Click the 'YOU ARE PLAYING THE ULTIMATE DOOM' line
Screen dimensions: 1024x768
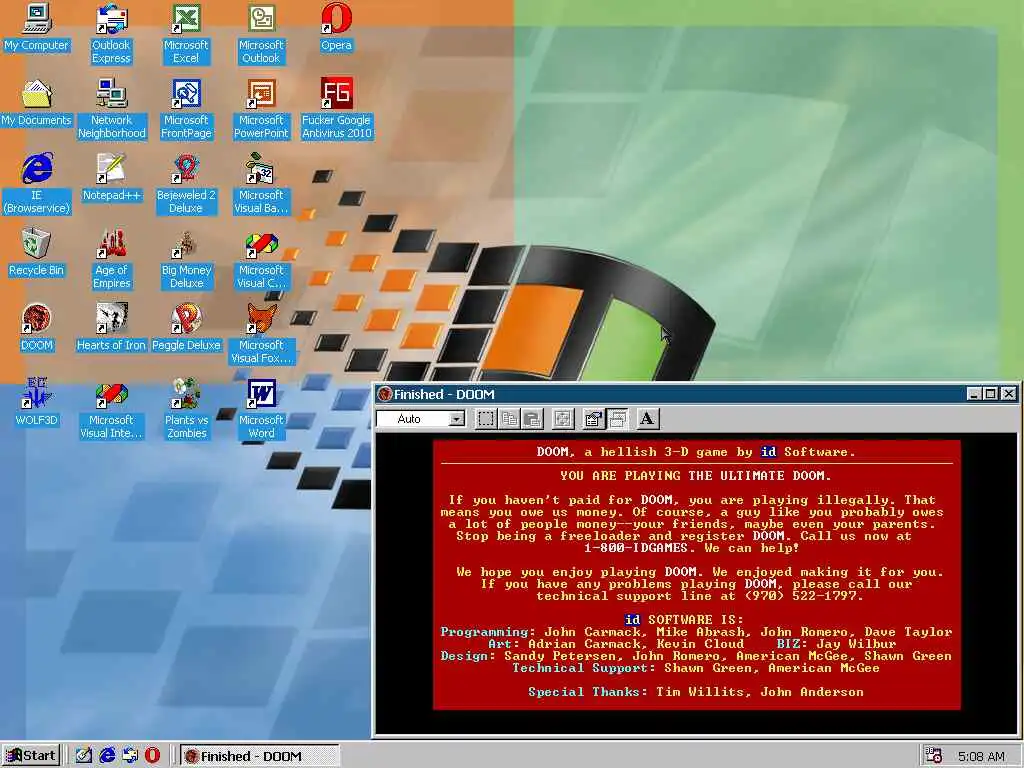(x=696, y=475)
